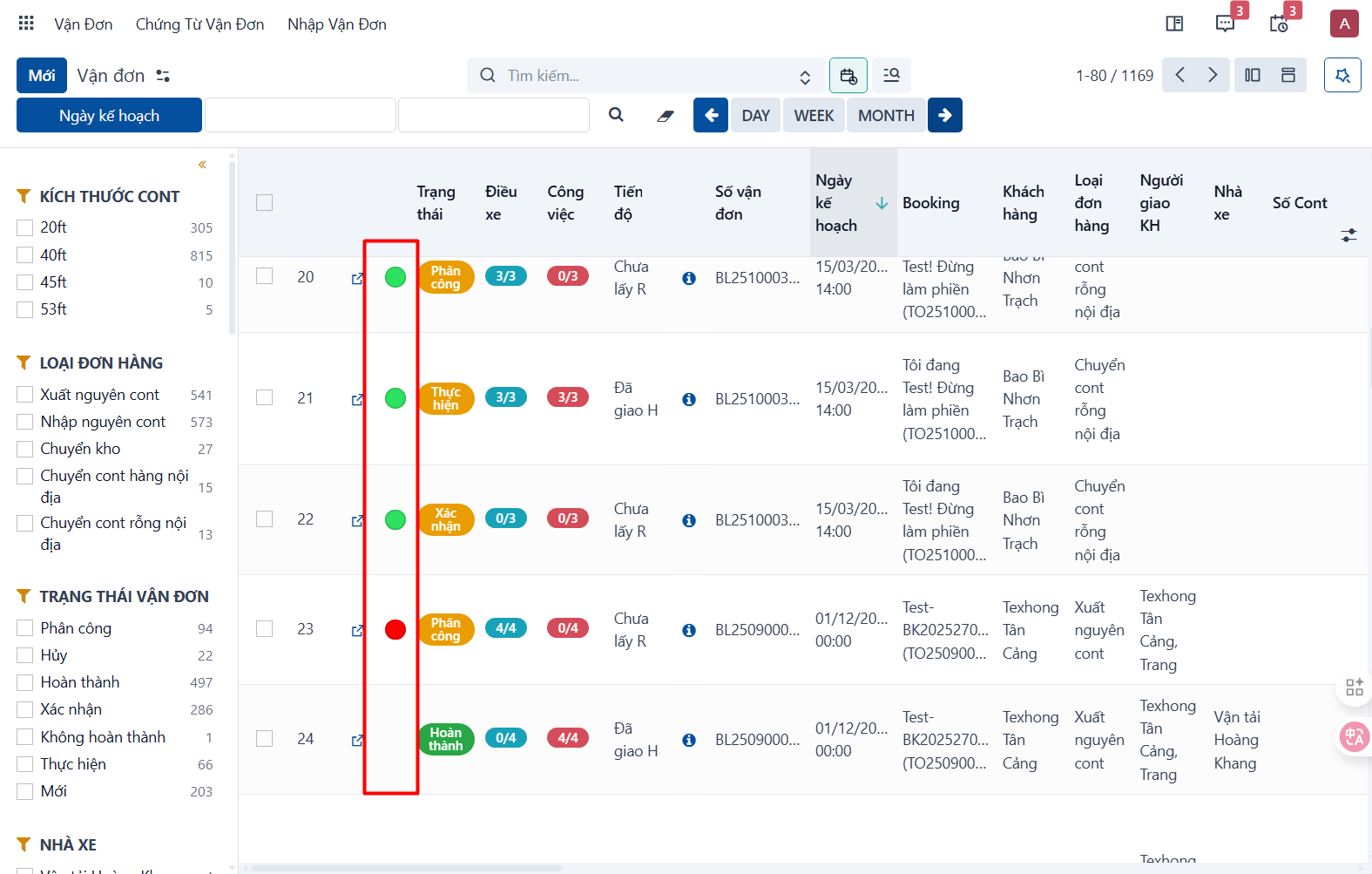Image resolution: width=1372 pixels, height=874 pixels.
Task: Collapse the filter sidebar with the chevron icon
Action: tap(202, 165)
